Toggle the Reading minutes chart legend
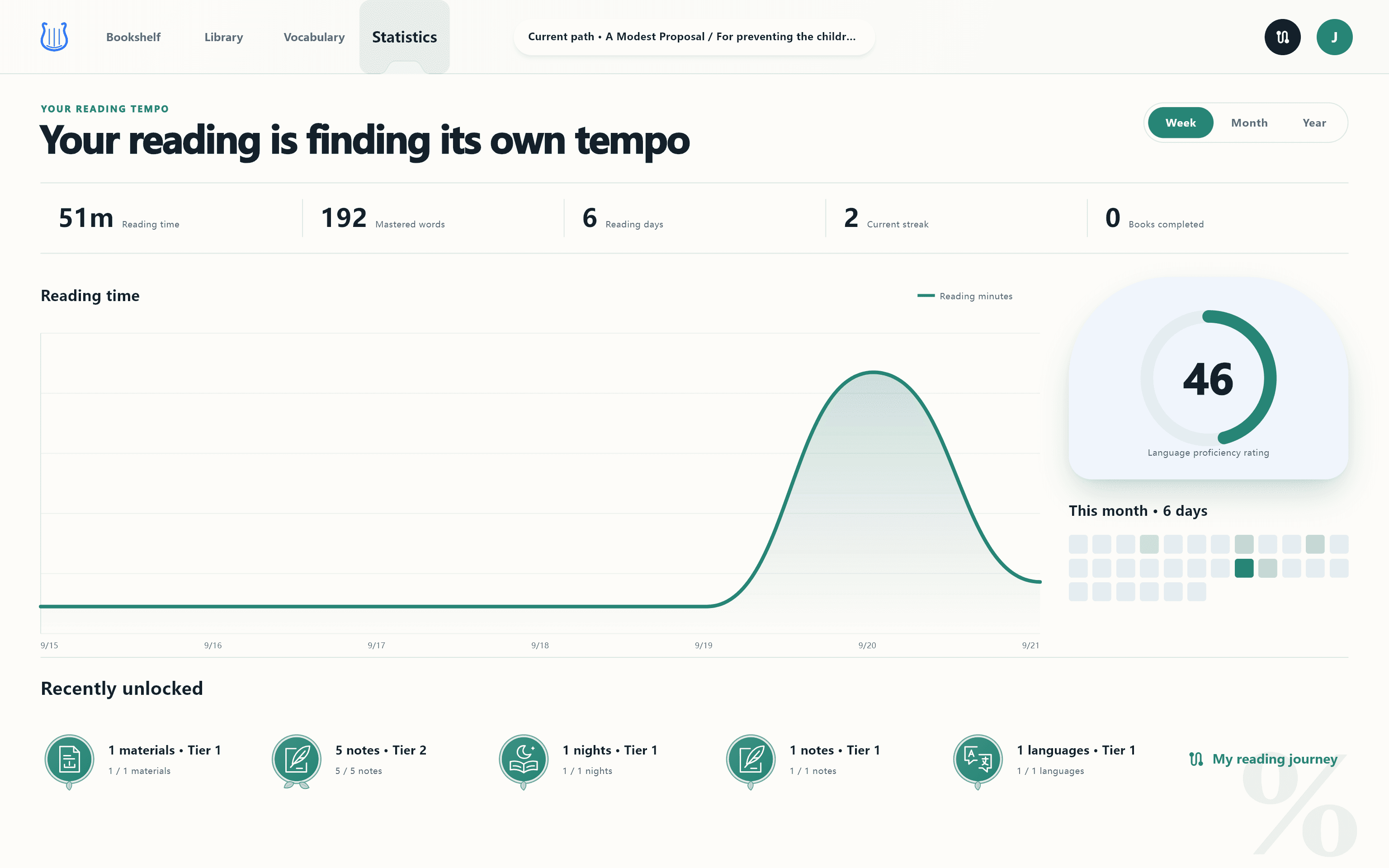 point(965,296)
